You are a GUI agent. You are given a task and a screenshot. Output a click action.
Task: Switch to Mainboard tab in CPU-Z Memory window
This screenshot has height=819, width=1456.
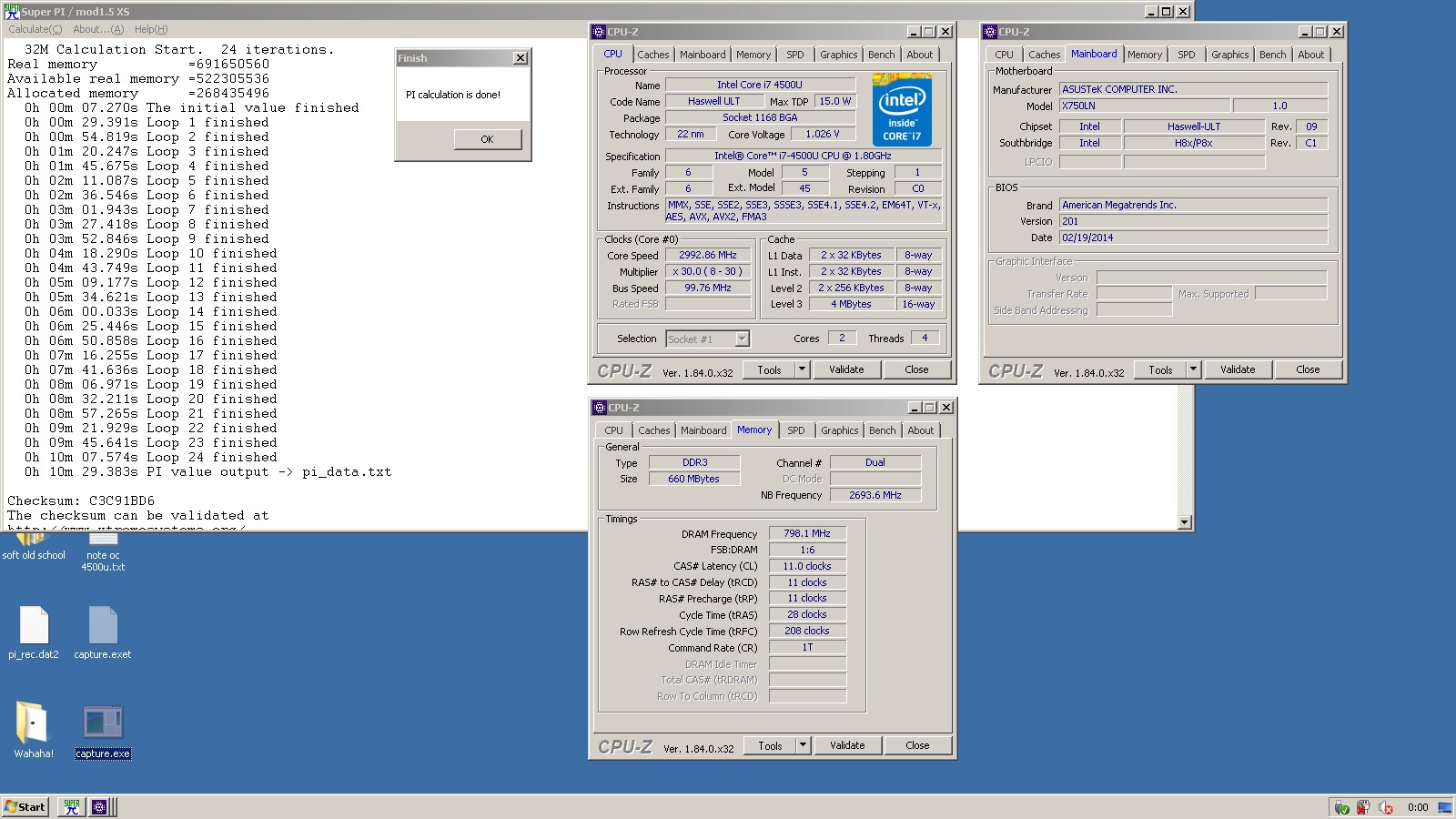coord(703,430)
